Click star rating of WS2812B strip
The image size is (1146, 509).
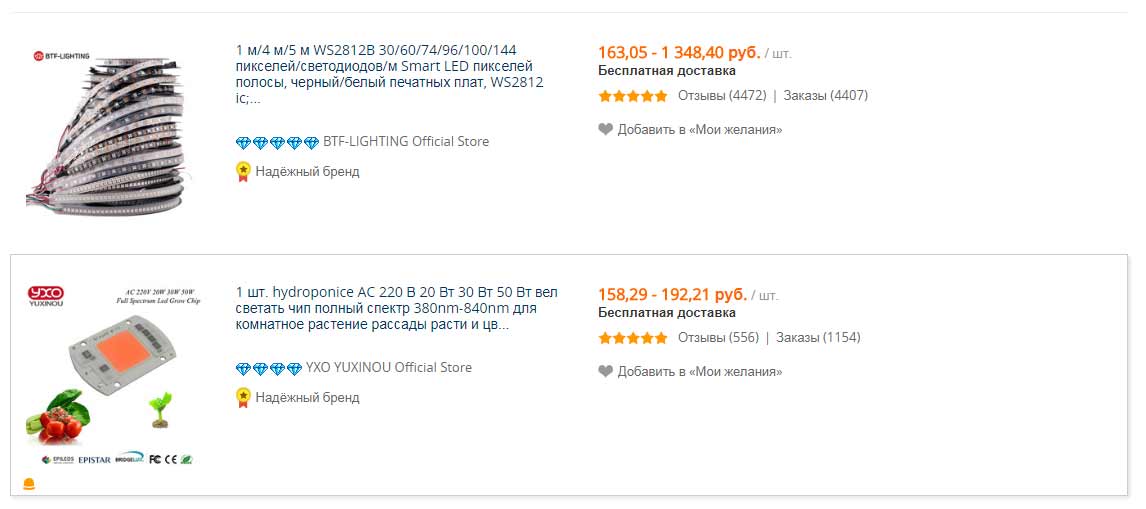tap(633, 96)
